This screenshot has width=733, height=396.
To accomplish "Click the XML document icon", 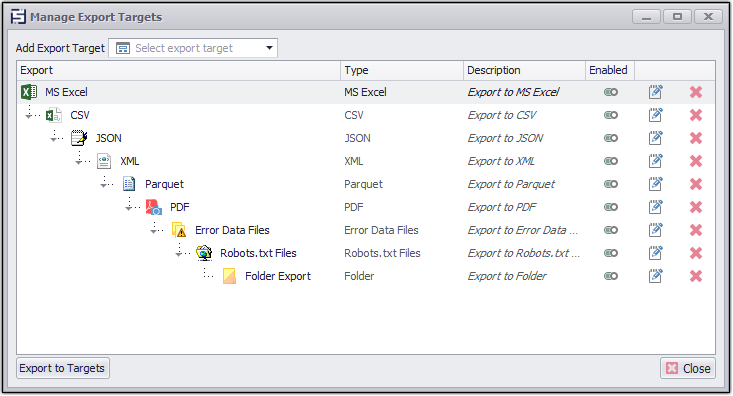I will (104, 161).
